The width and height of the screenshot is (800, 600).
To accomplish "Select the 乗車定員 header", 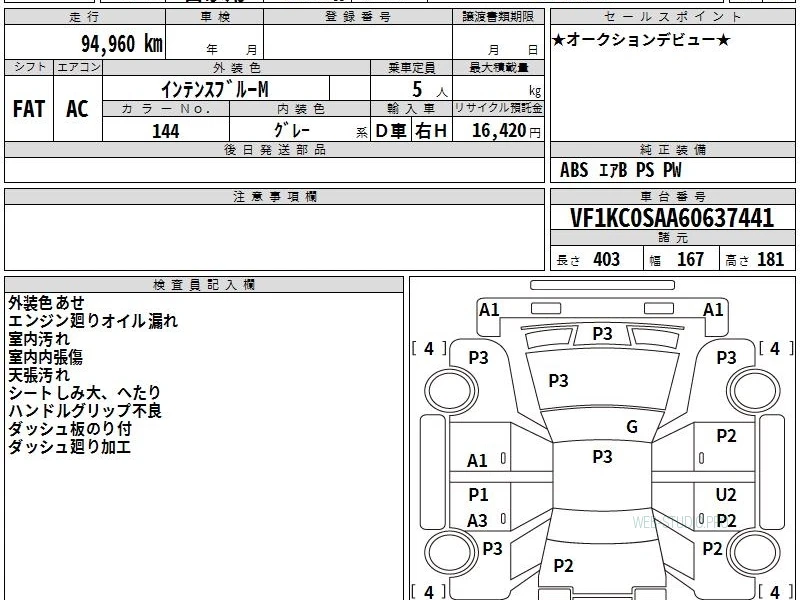I will click(411, 67).
